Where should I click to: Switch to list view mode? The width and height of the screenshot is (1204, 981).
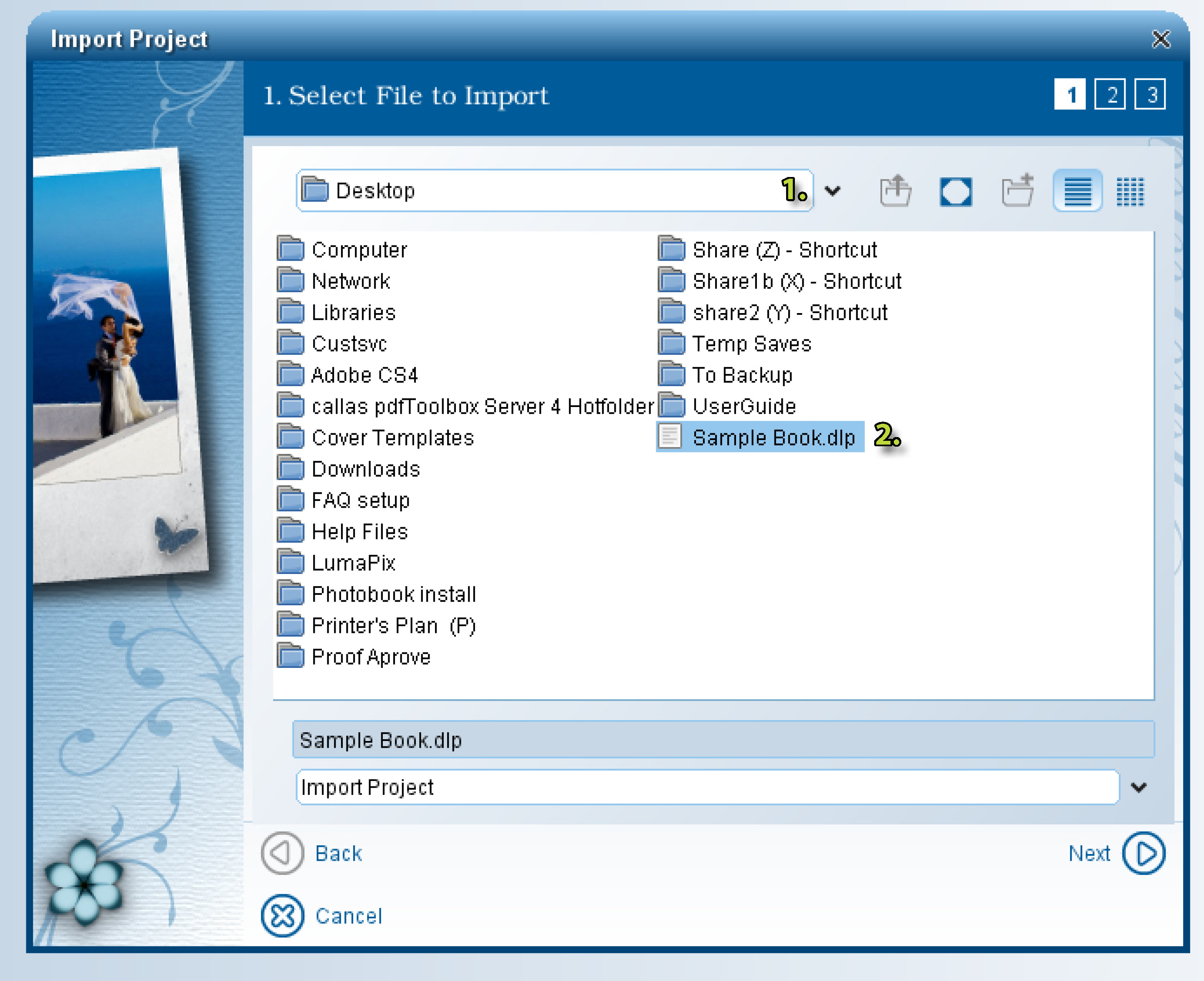1078,191
